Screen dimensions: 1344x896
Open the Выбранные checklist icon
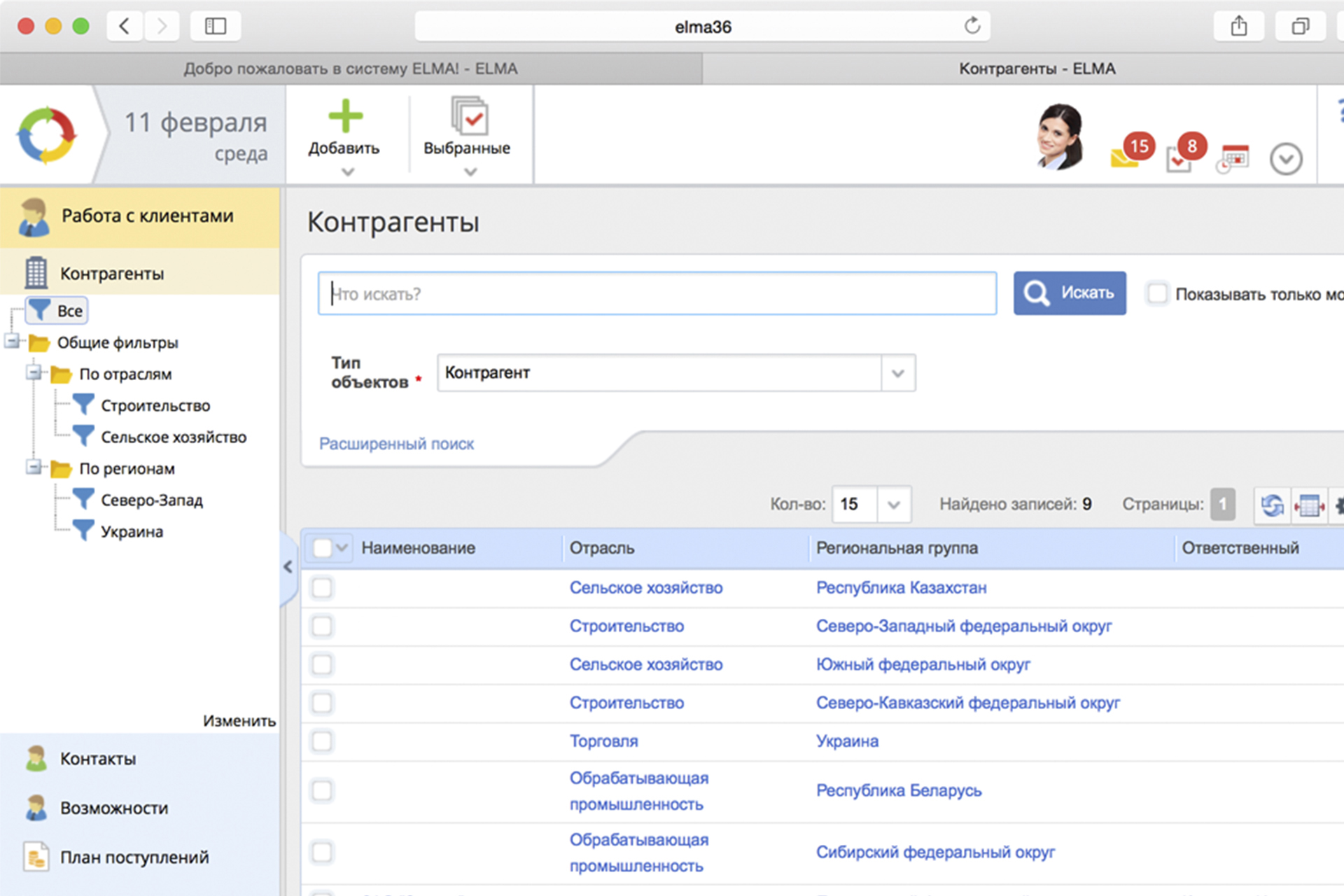(468, 117)
